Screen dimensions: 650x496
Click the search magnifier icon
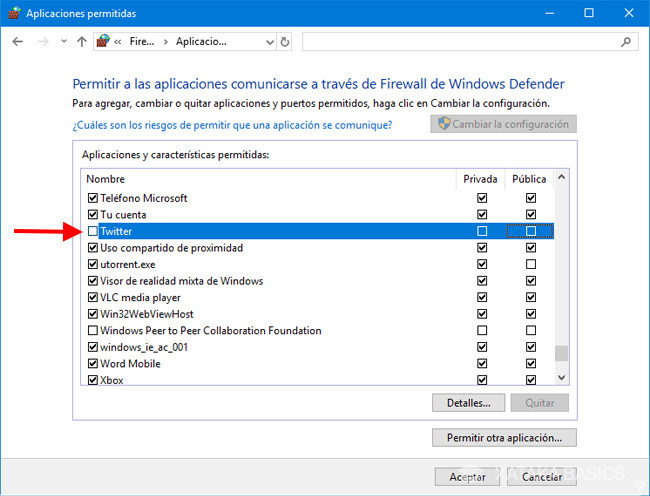[626, 41]
